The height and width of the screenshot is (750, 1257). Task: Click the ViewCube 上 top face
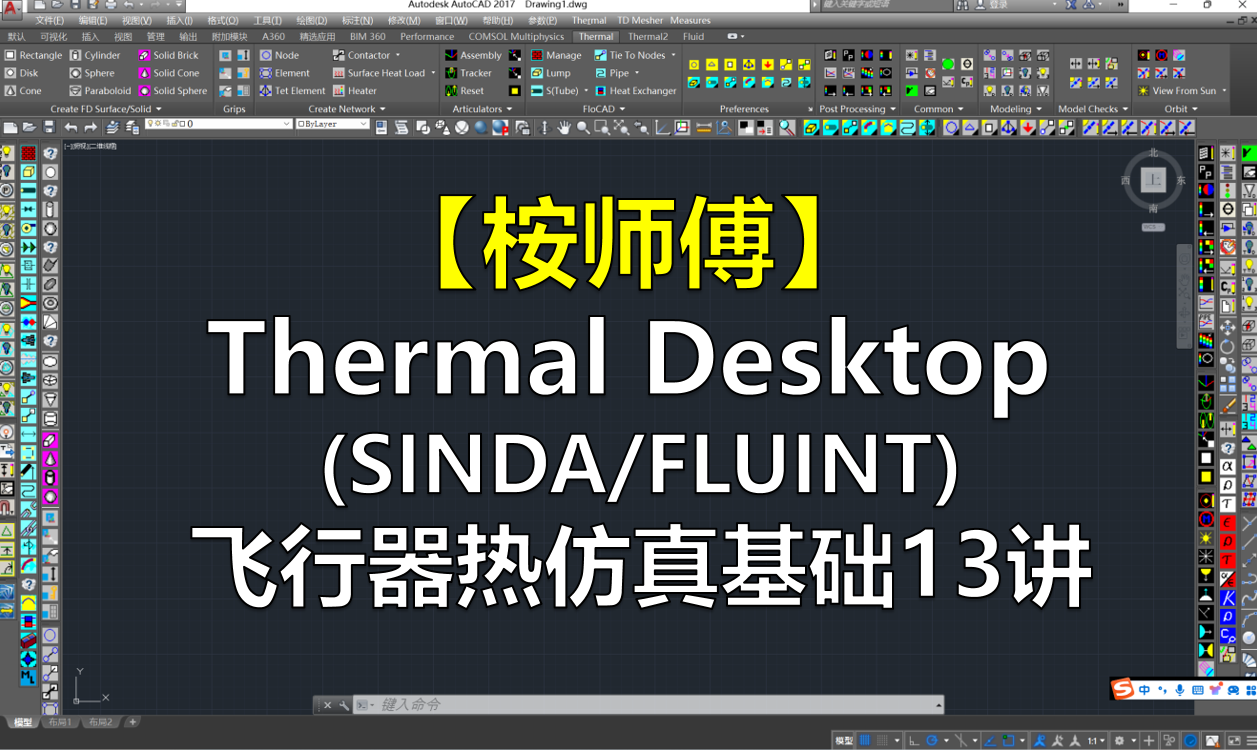pos(1154,180)
